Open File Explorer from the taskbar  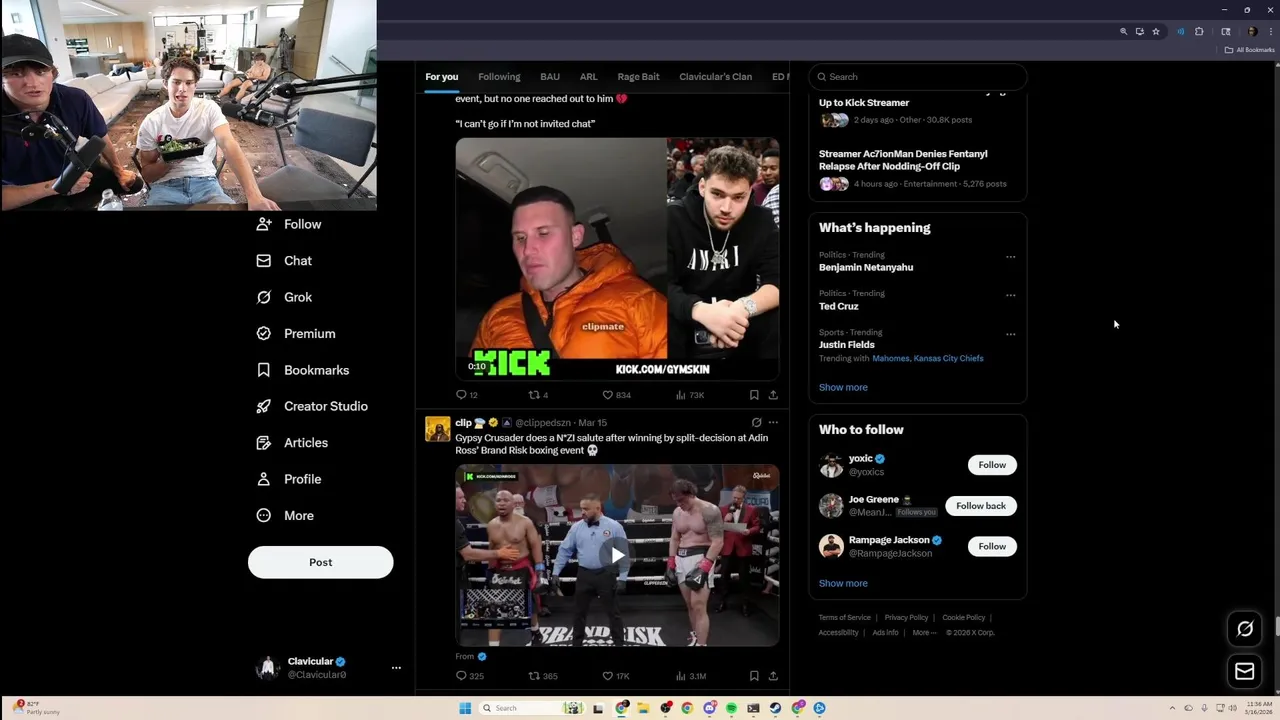click(x=643, y=708)
